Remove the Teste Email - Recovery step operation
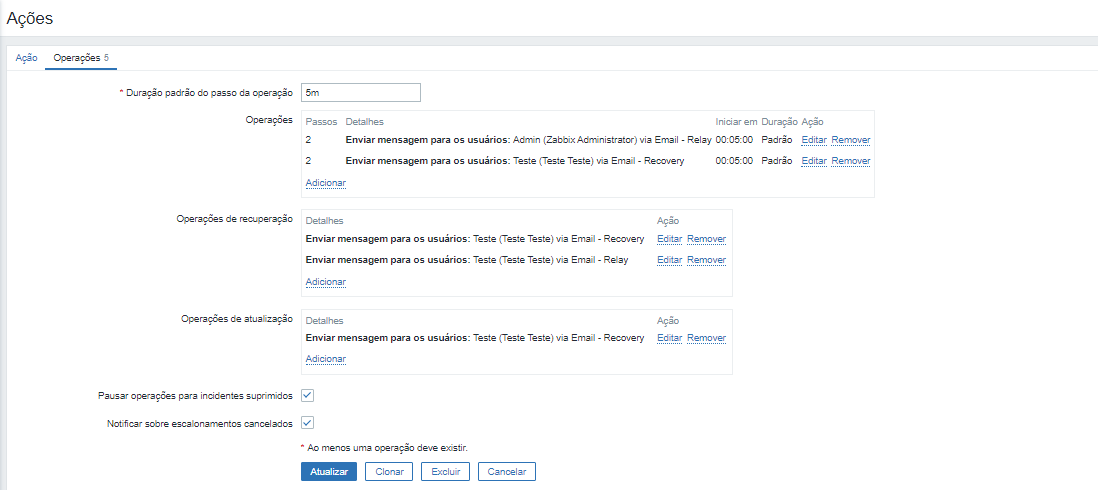 [x=851, y=161]
